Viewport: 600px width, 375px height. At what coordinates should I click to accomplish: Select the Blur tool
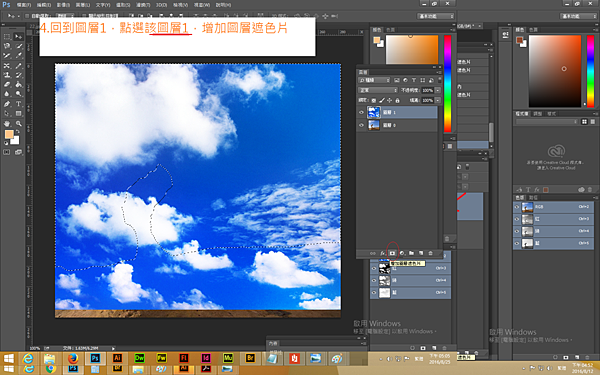[7, 94]
